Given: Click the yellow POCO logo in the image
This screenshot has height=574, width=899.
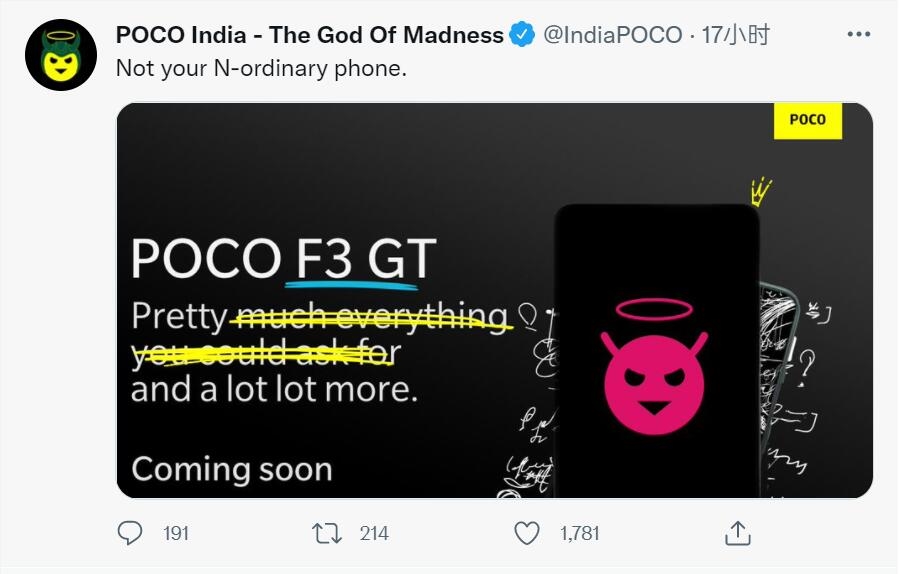Looking at the screenshot, I should [807, 120].
